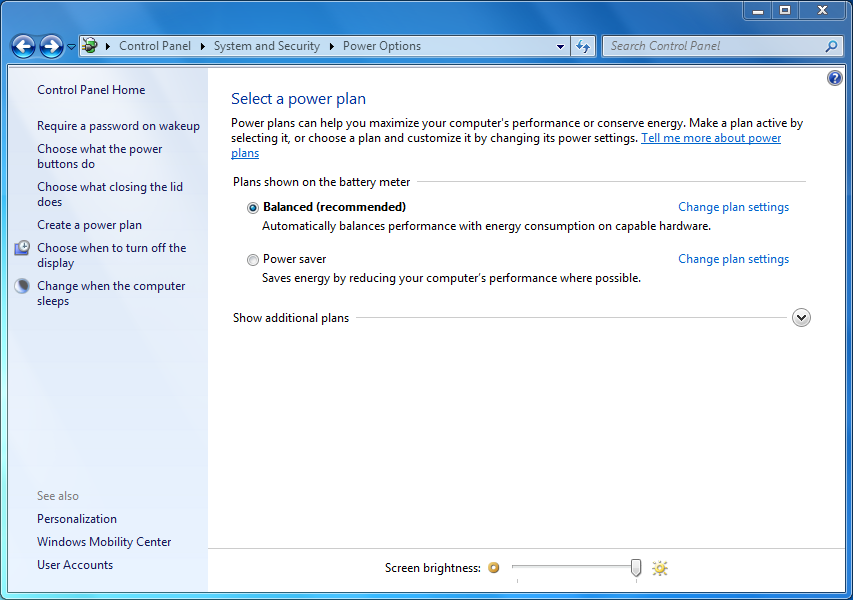Click the monitor-clock icon for display settings
853x600 pixels.
tap(22, 248)
